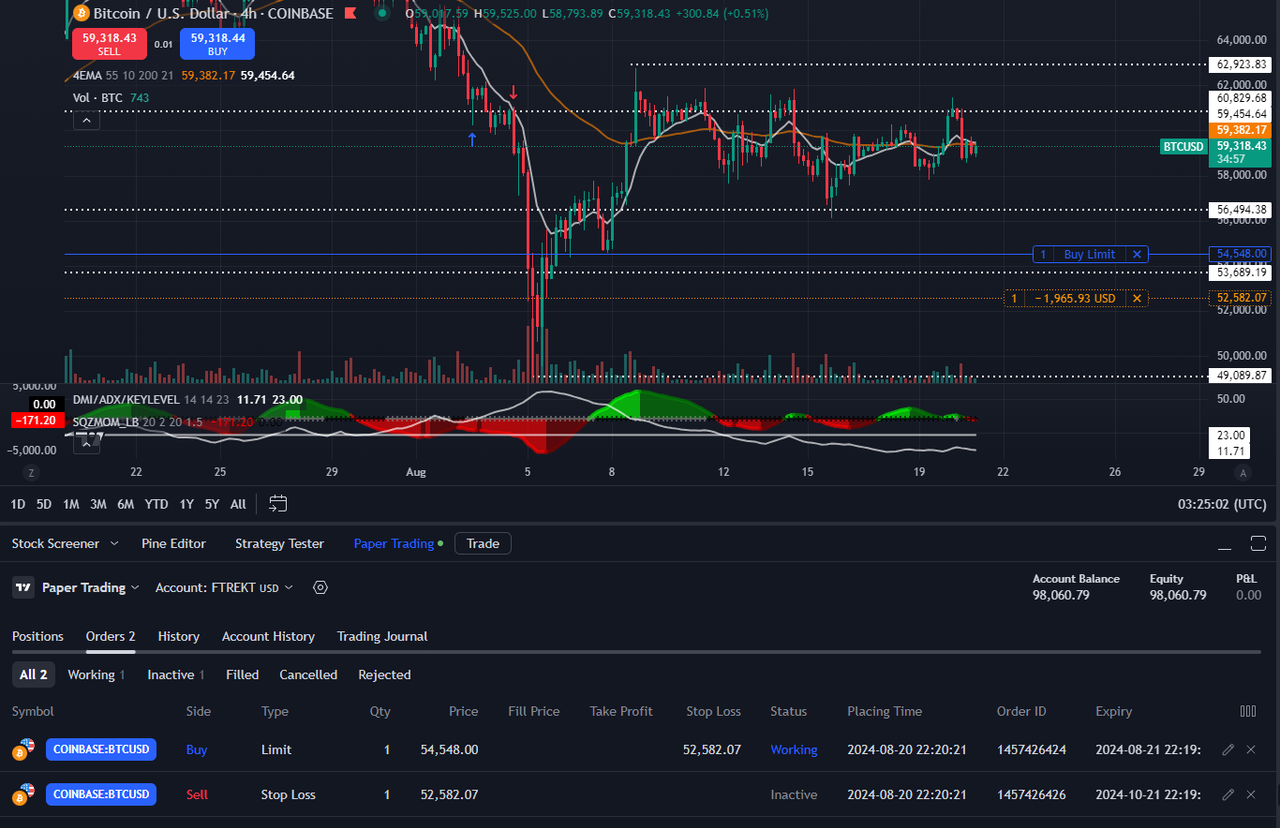Set chart range to 1Y
Screen dimensions: 1280x828
click(x=186, y=504)
